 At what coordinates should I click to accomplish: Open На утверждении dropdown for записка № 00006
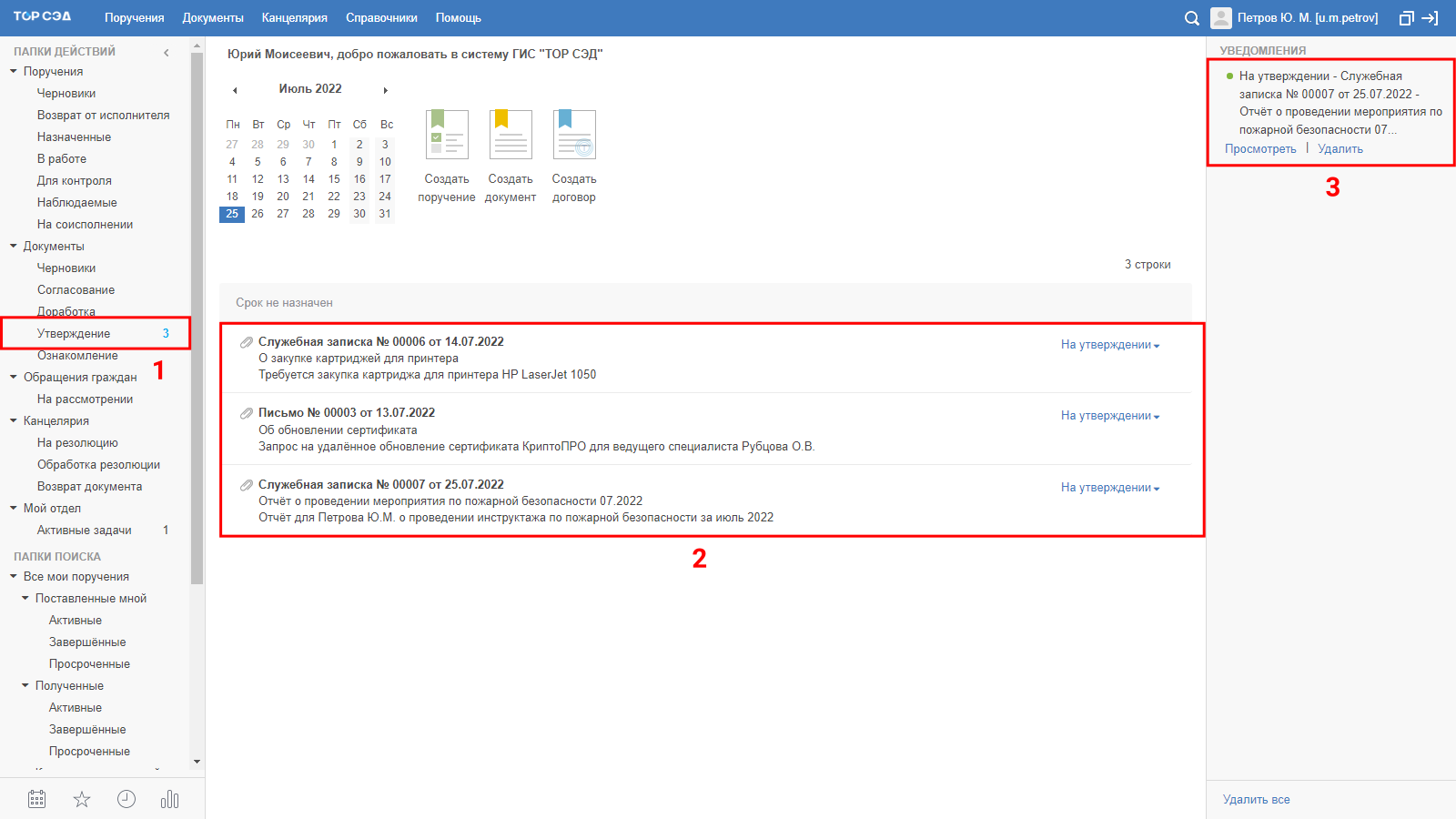pos(1110,345)
